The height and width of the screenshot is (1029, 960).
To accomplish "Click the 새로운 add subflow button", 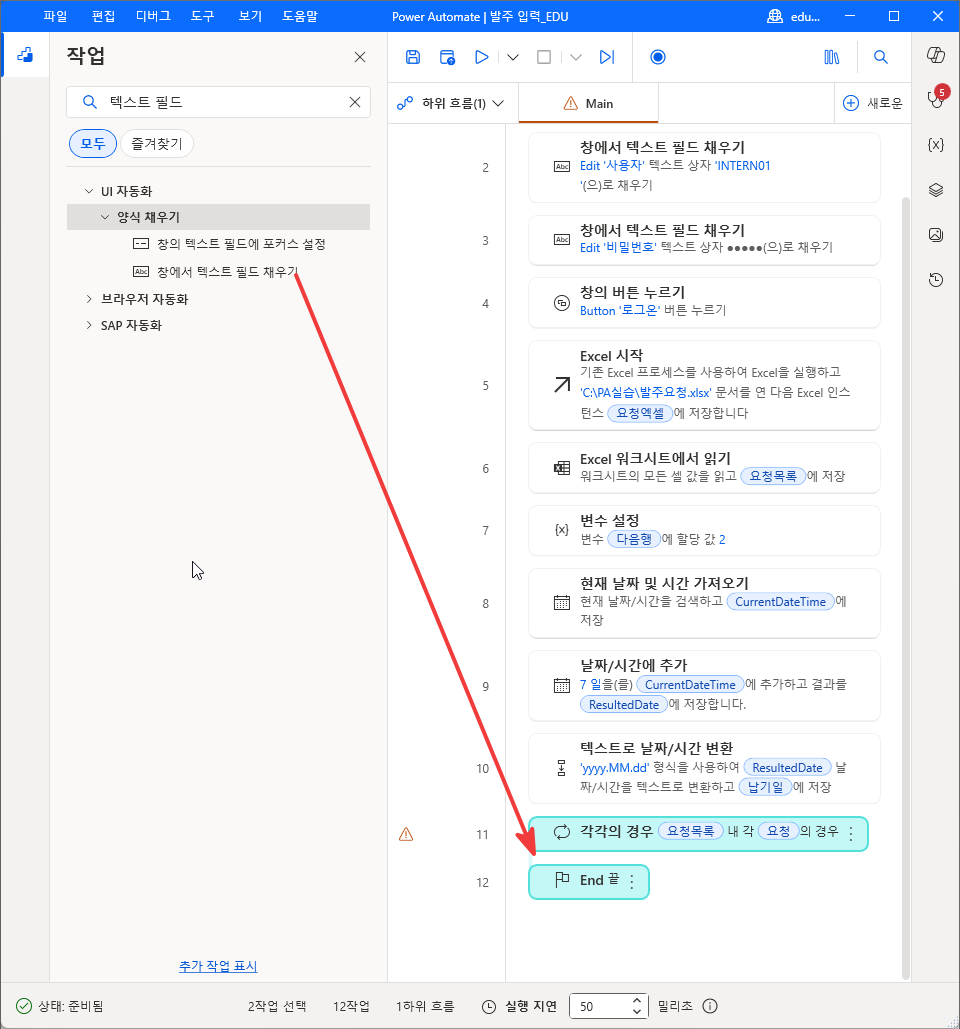I will pos(873,103).
